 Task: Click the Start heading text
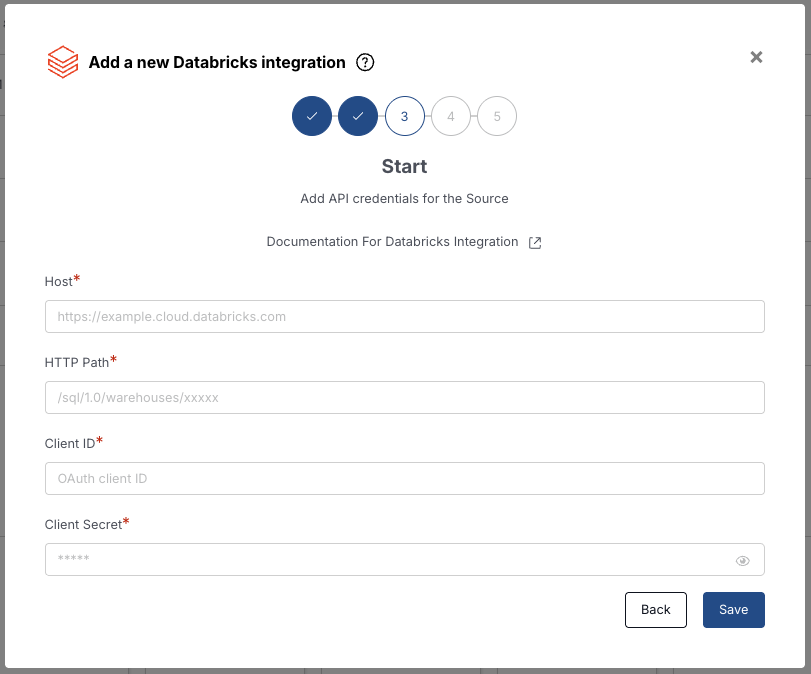404,167
